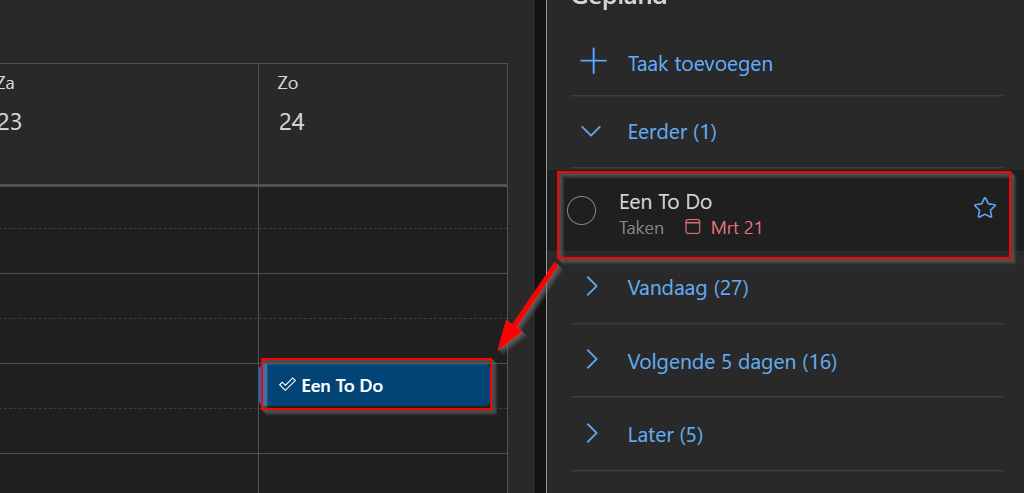Viewport: 1024px width, 493px height.
Task: Expand the Later (5) group chevron
Action: [592, 433]
